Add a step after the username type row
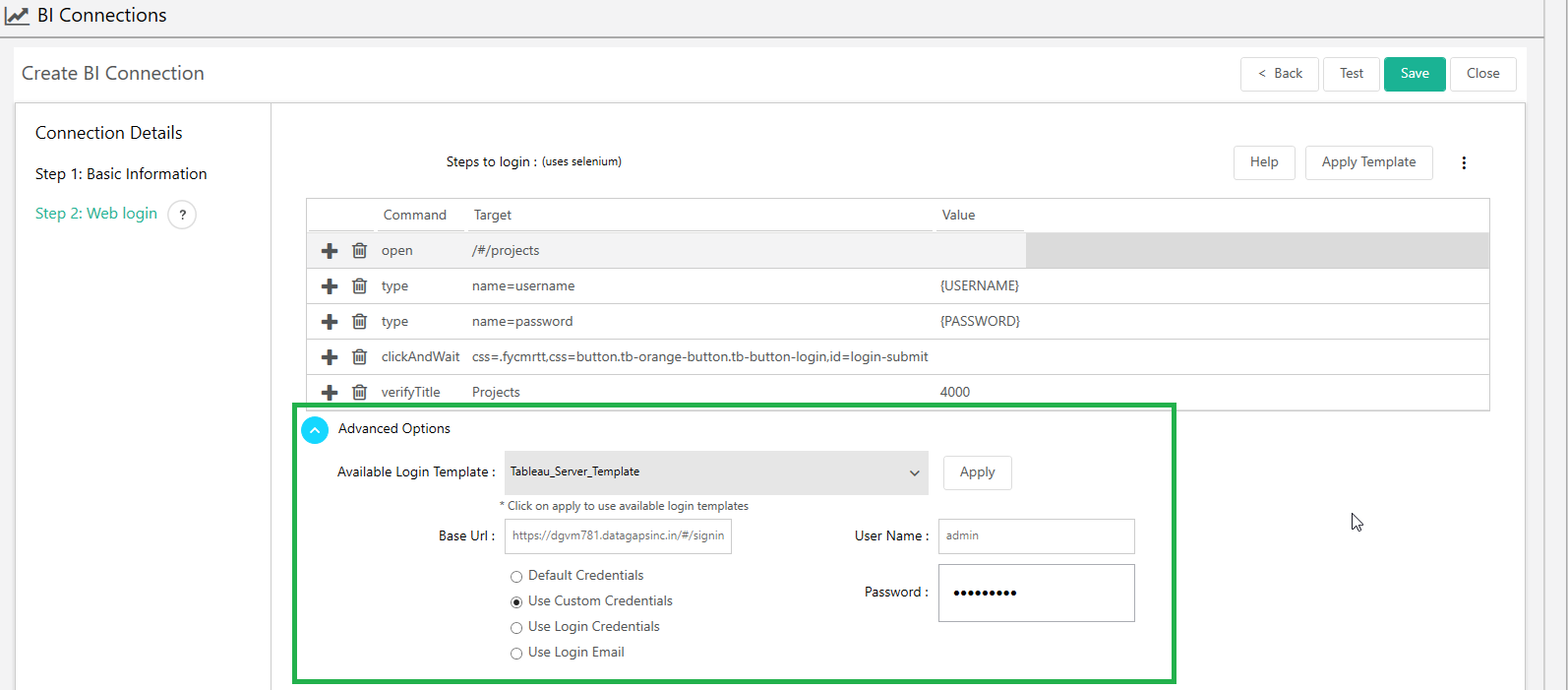This screenshot has width=1568, height=690. (x=330, y=286)
